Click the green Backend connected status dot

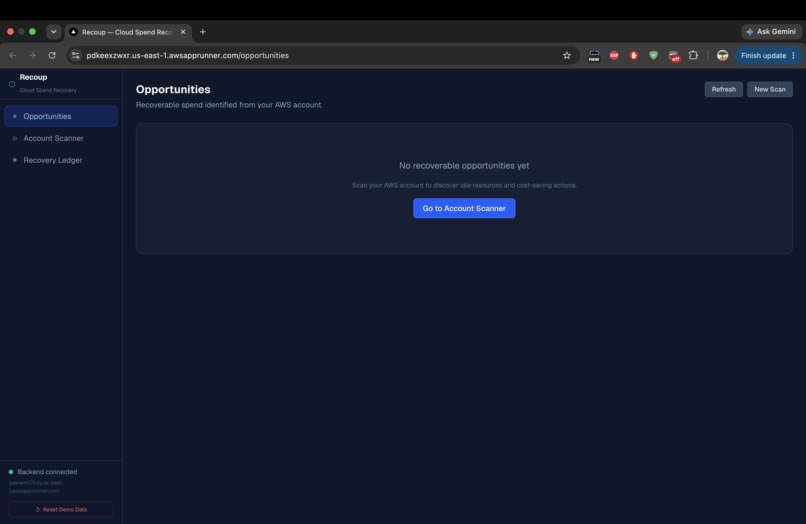pyautogui.click(x=11, y=472)
